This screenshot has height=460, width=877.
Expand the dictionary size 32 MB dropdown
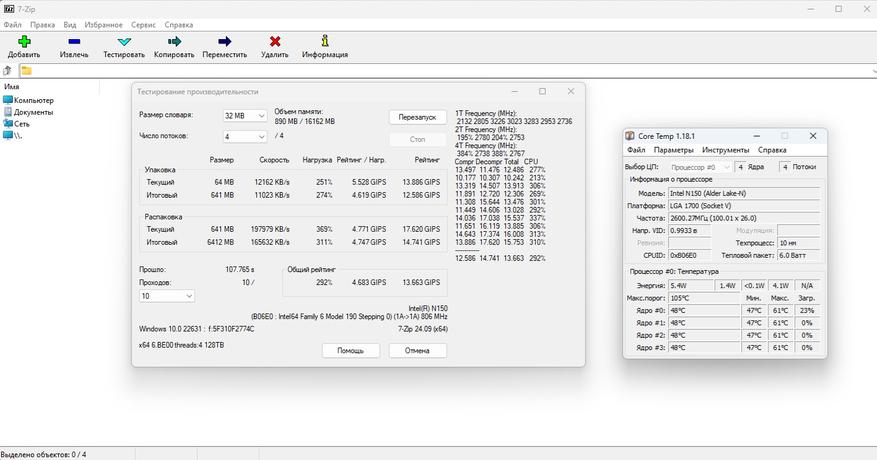245,116
